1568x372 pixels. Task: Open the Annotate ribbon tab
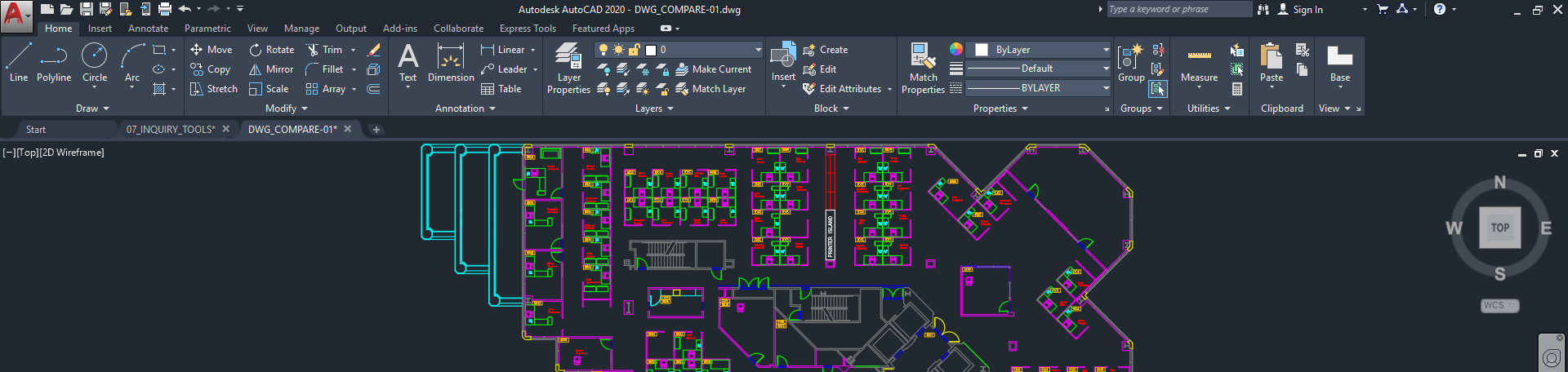[x=148, y=29]
